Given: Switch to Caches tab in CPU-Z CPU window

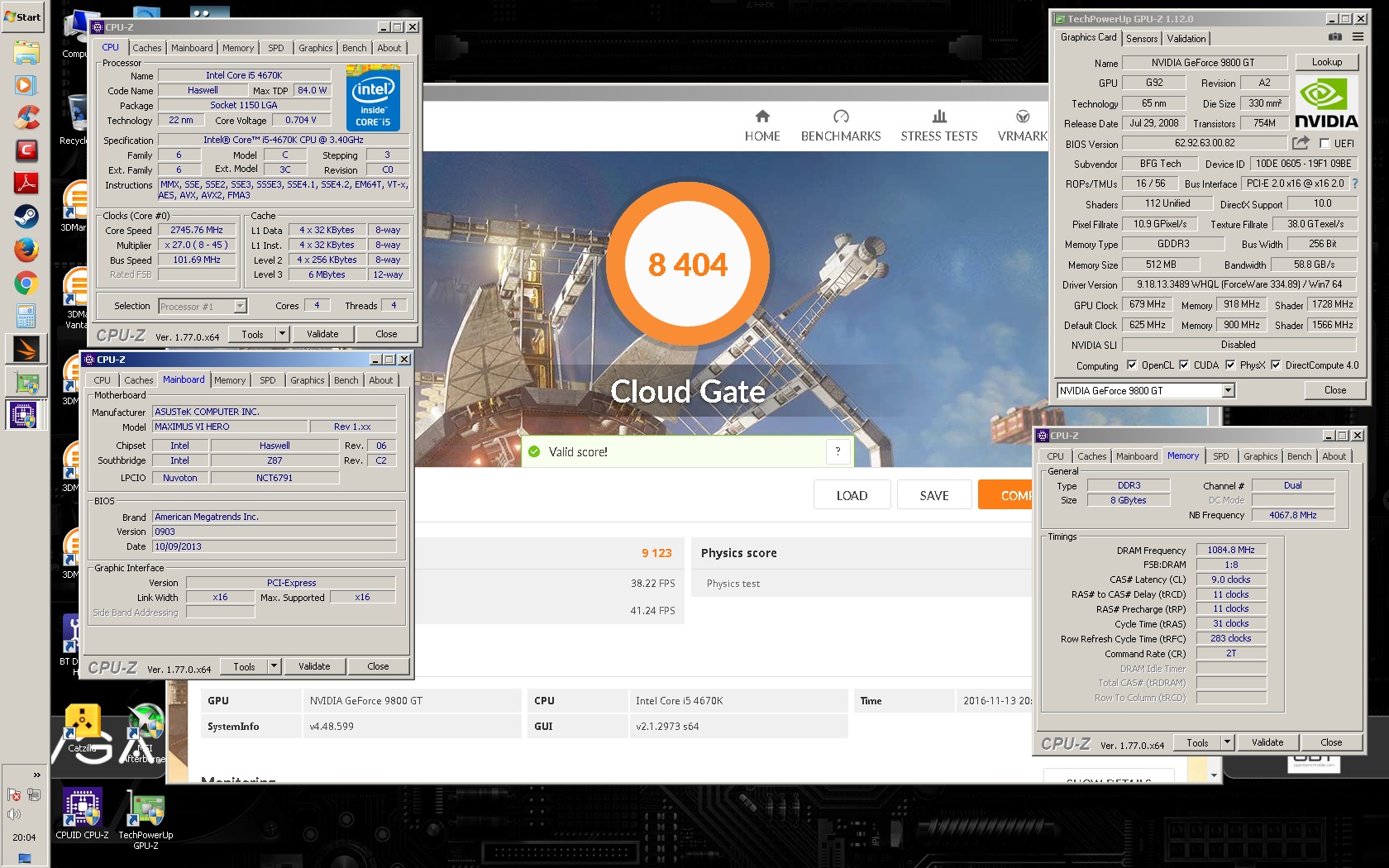Looking at the screenshot, I should 147,48.
